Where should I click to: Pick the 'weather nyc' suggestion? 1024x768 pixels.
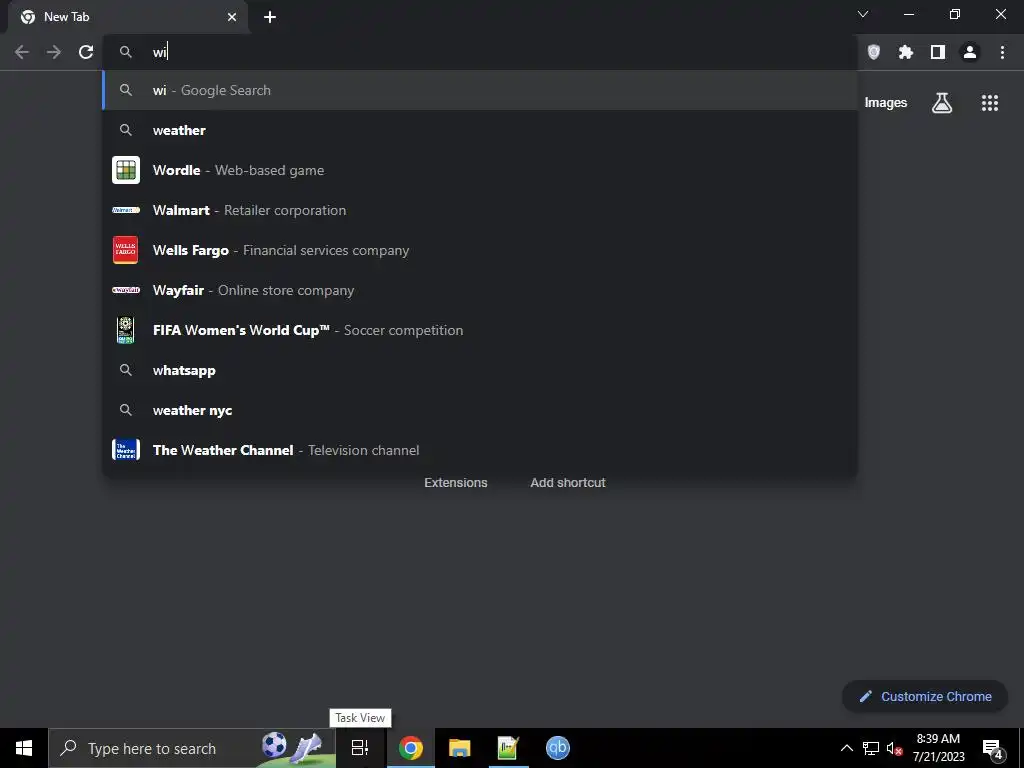click(x=480, y=410)
